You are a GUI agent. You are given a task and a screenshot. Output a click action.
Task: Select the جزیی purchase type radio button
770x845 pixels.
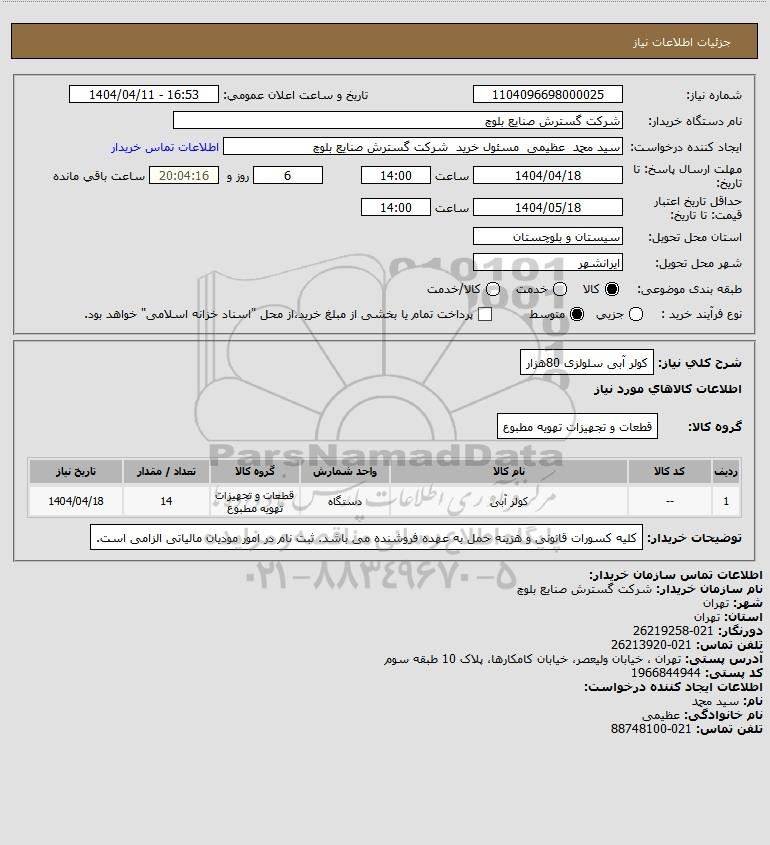click(x=636, y=314)
